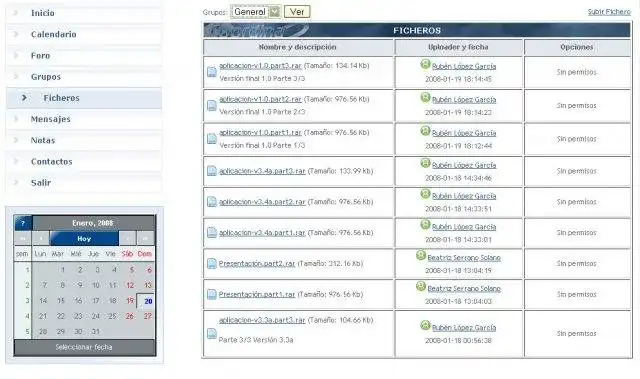Go to next year in calendar

point(145,238)
